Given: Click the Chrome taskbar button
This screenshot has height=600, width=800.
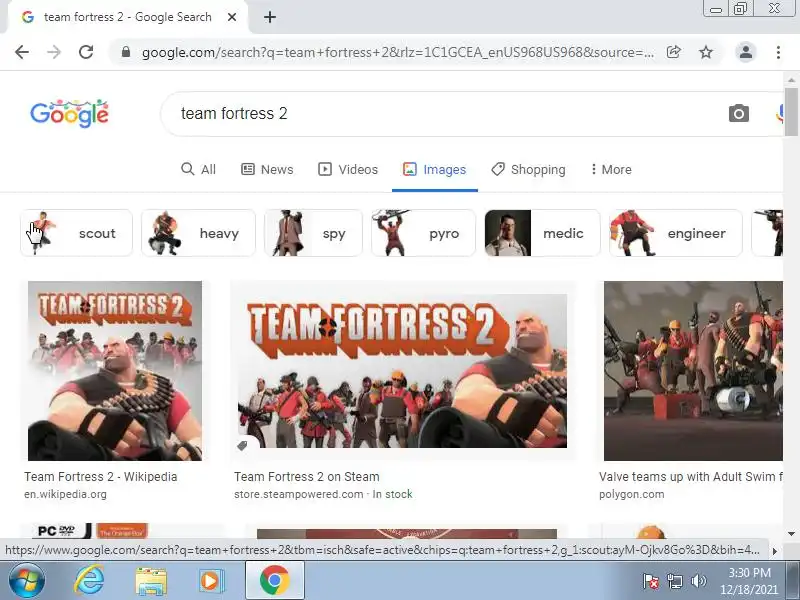Looking at the screenshot, I should tap(274, 581).
